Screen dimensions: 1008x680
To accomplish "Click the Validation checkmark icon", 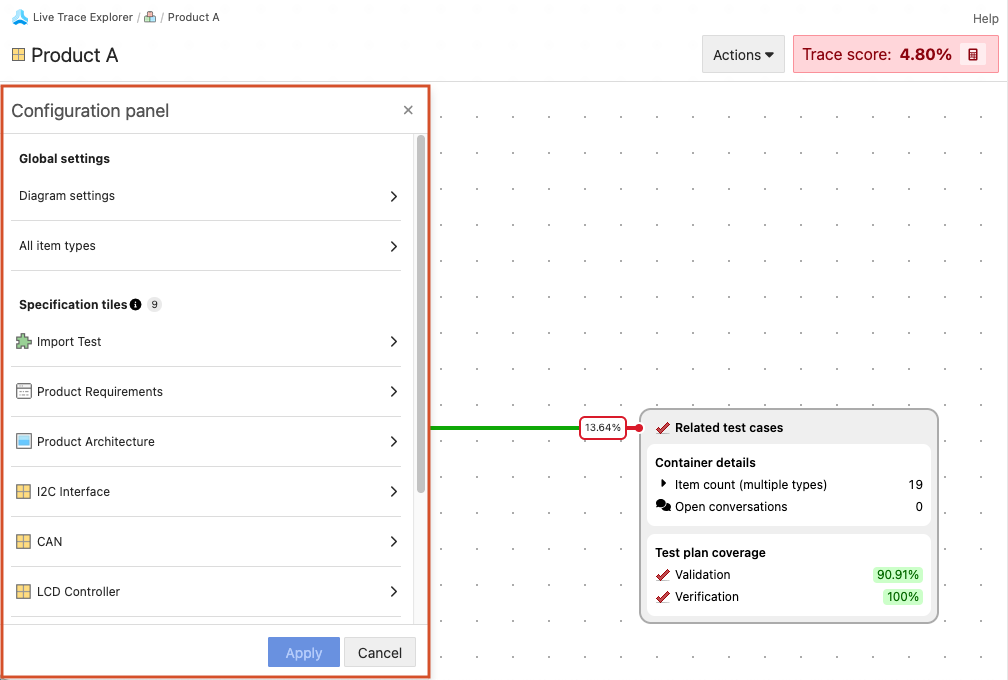I will pos(663,575).
